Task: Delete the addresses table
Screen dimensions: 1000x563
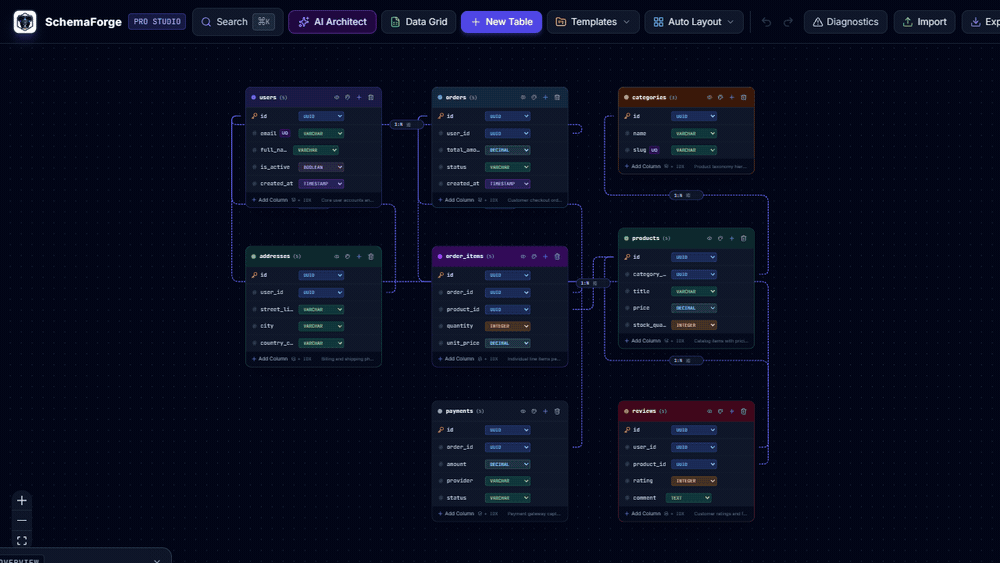Action: pyautogui.click(x=371, y=256)
